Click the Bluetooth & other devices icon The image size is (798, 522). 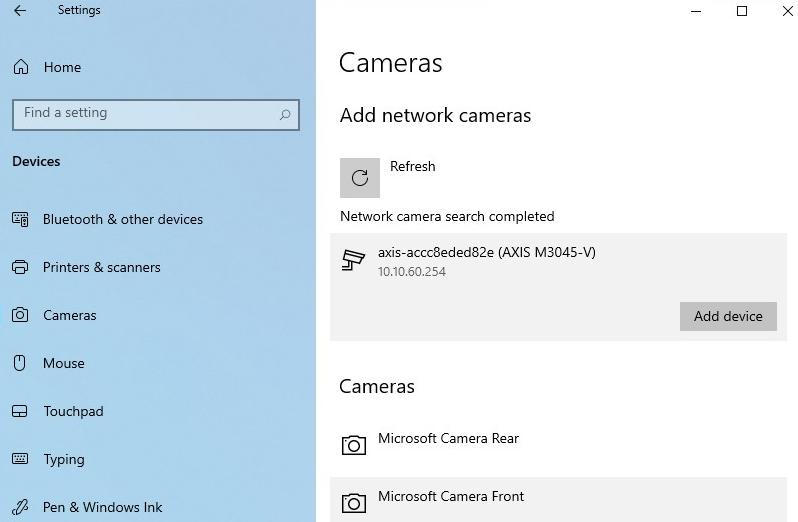(x=20, y=219)
